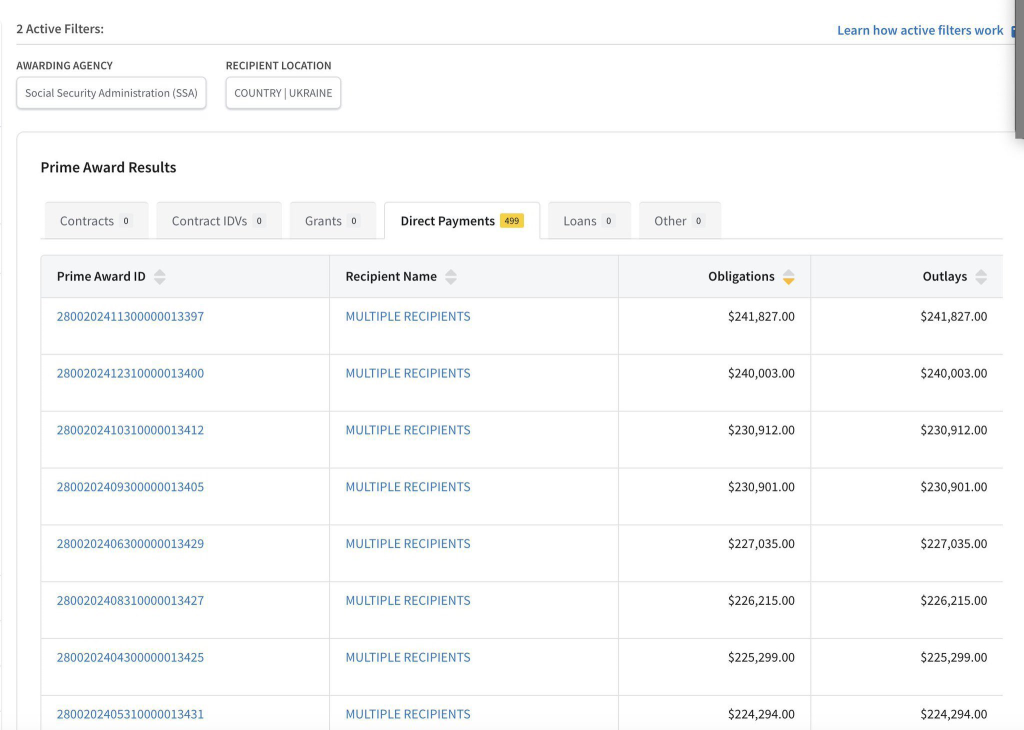Click MULTIPLE RECIPIENTS link in first row
Image resolution: width=1024 pixels, height=730 pixels.
[407, 316]
